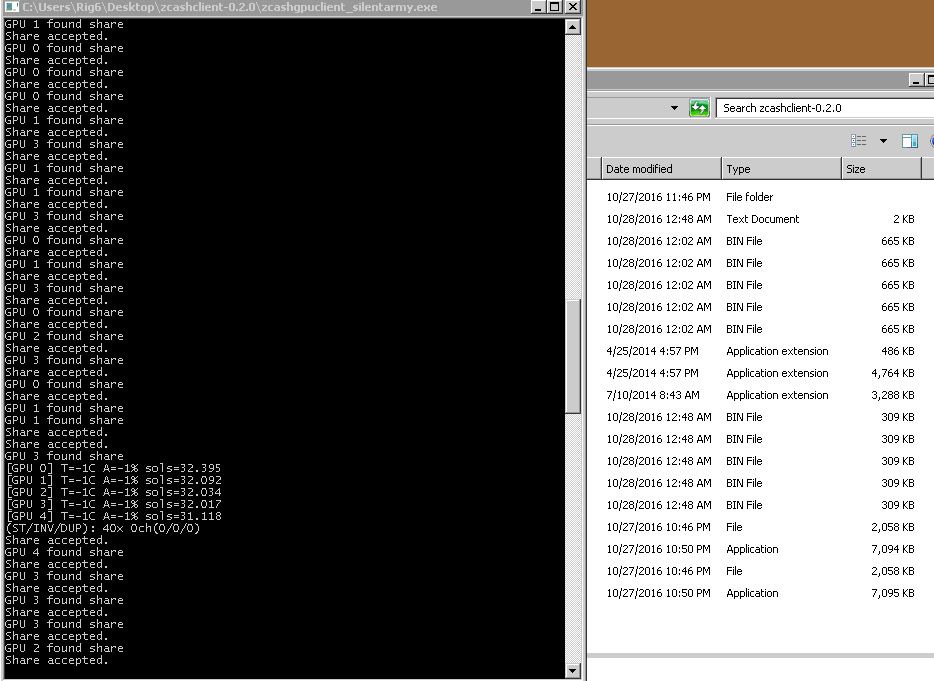The width and height of the screenshot is (934, 681).
Task: Minimize the zcashgpuclient console window
Action: (538, 7)
